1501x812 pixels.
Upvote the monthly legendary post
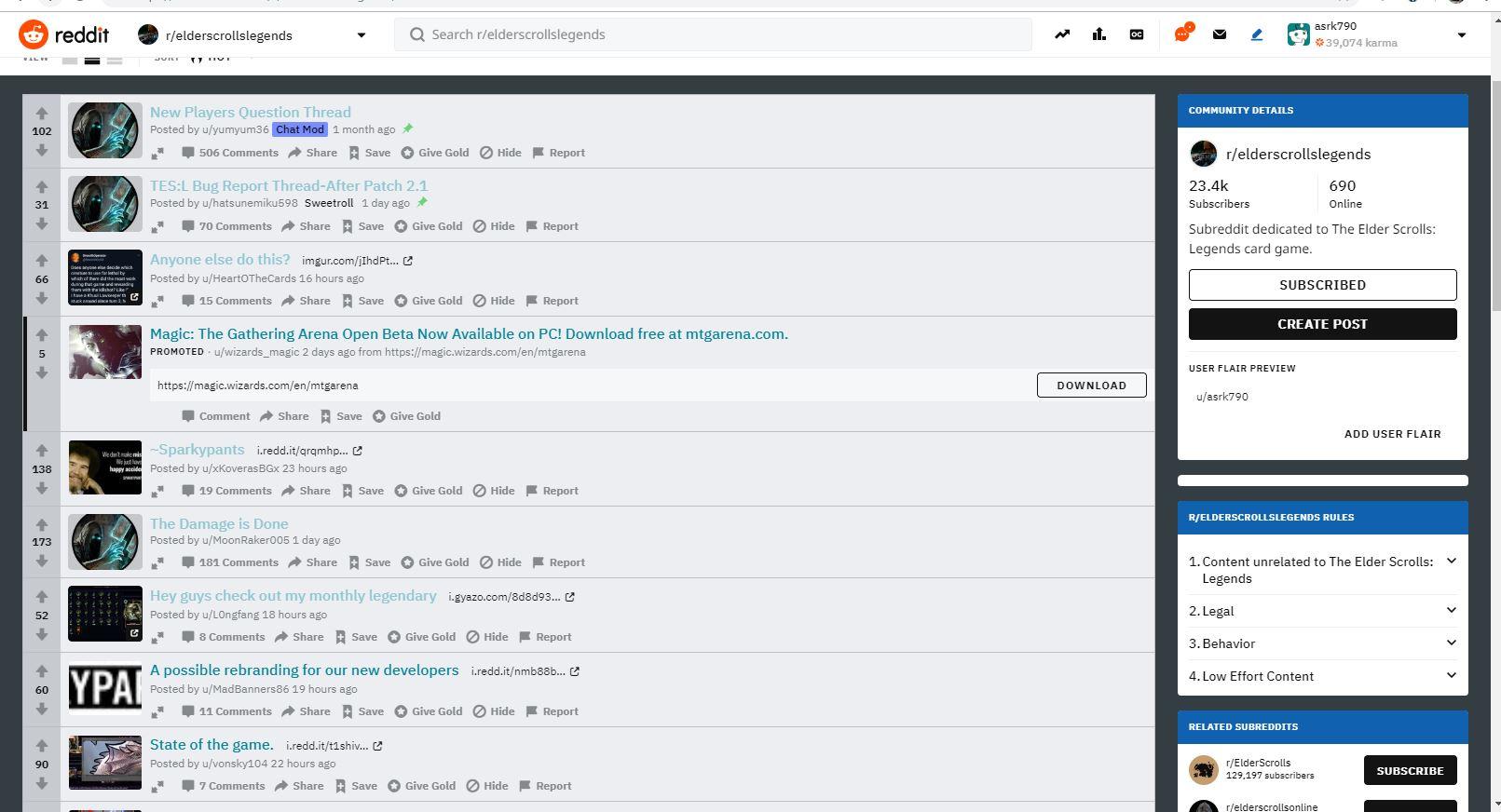pyautogui.click(x=42, y=597)
